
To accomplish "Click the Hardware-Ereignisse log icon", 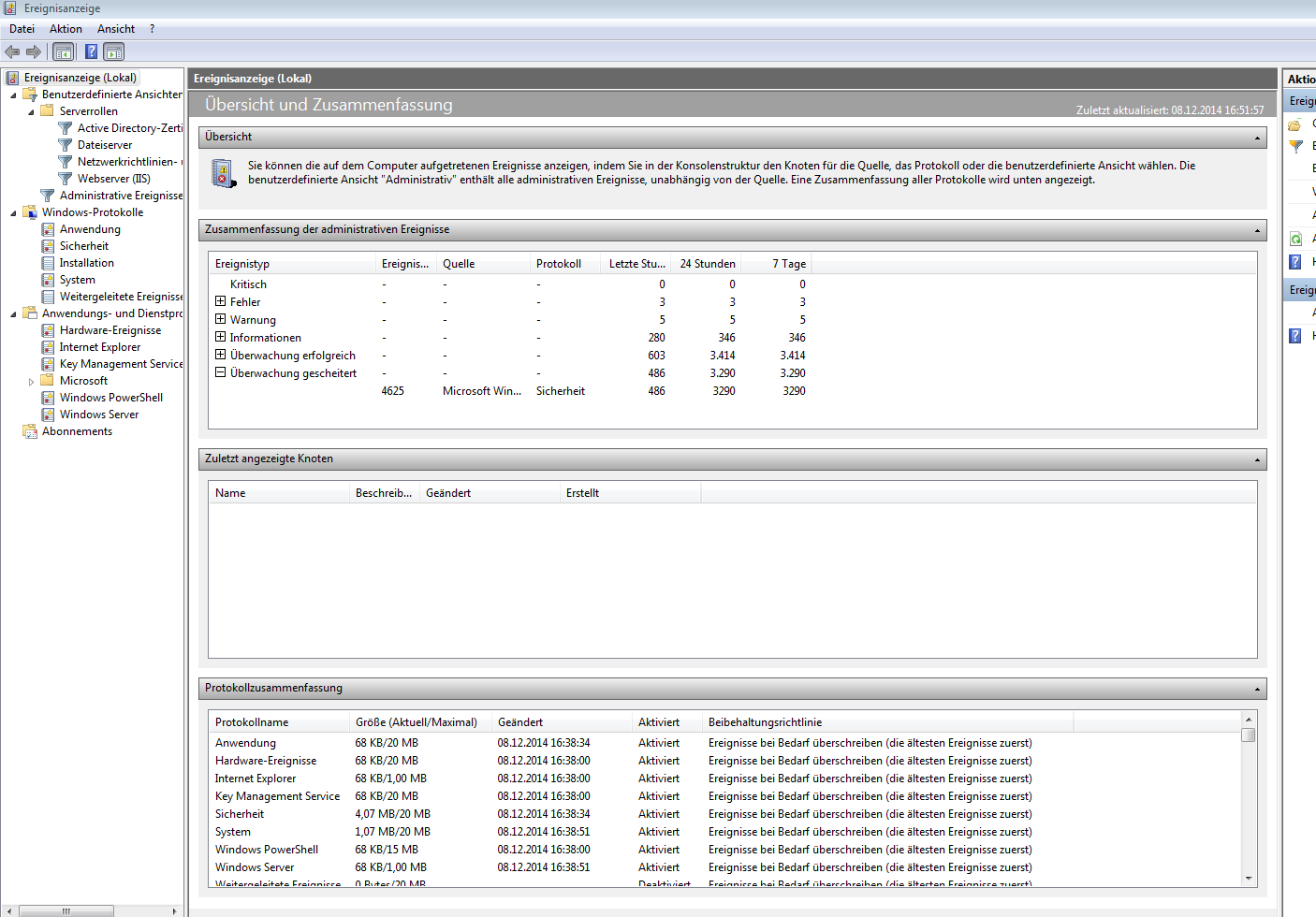I will [48, 330].
